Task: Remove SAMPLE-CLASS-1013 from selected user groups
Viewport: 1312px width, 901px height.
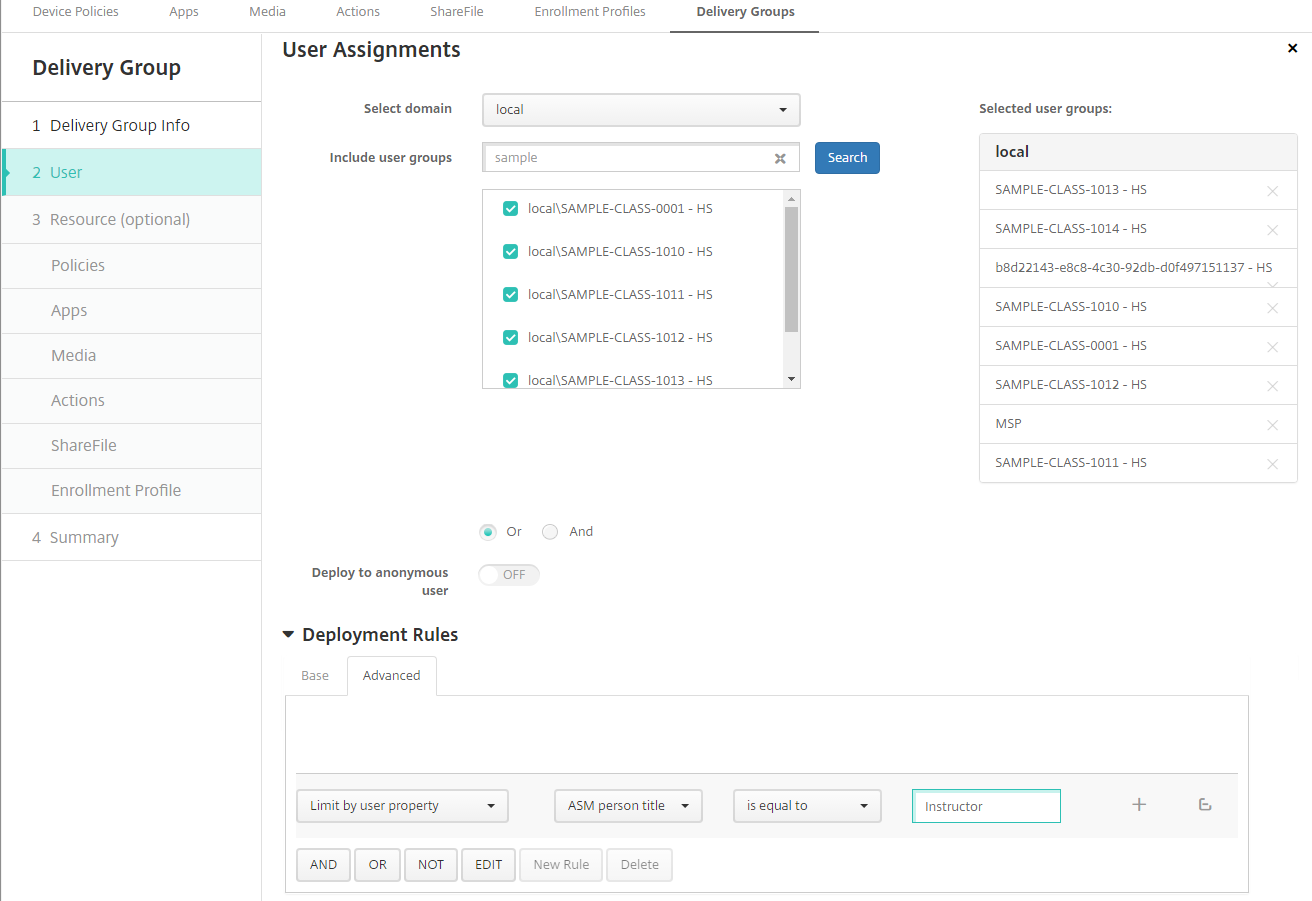Action: tap(1272, 191)
